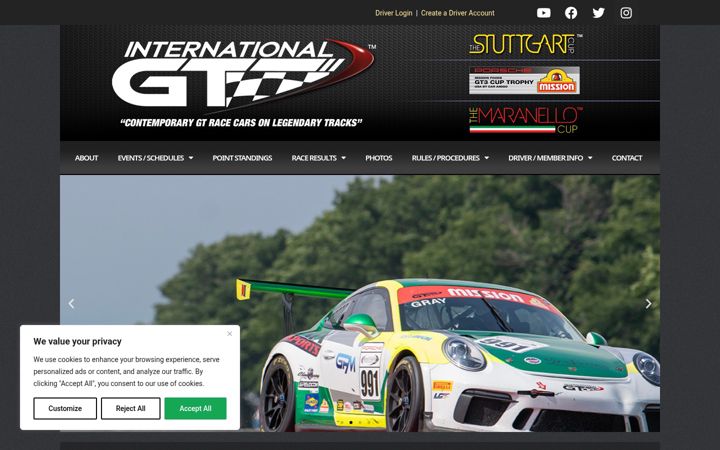This screenshot has width=720, height=450.
Task: Click Create a Driver Account link
Action: click(x=458, y=13)
